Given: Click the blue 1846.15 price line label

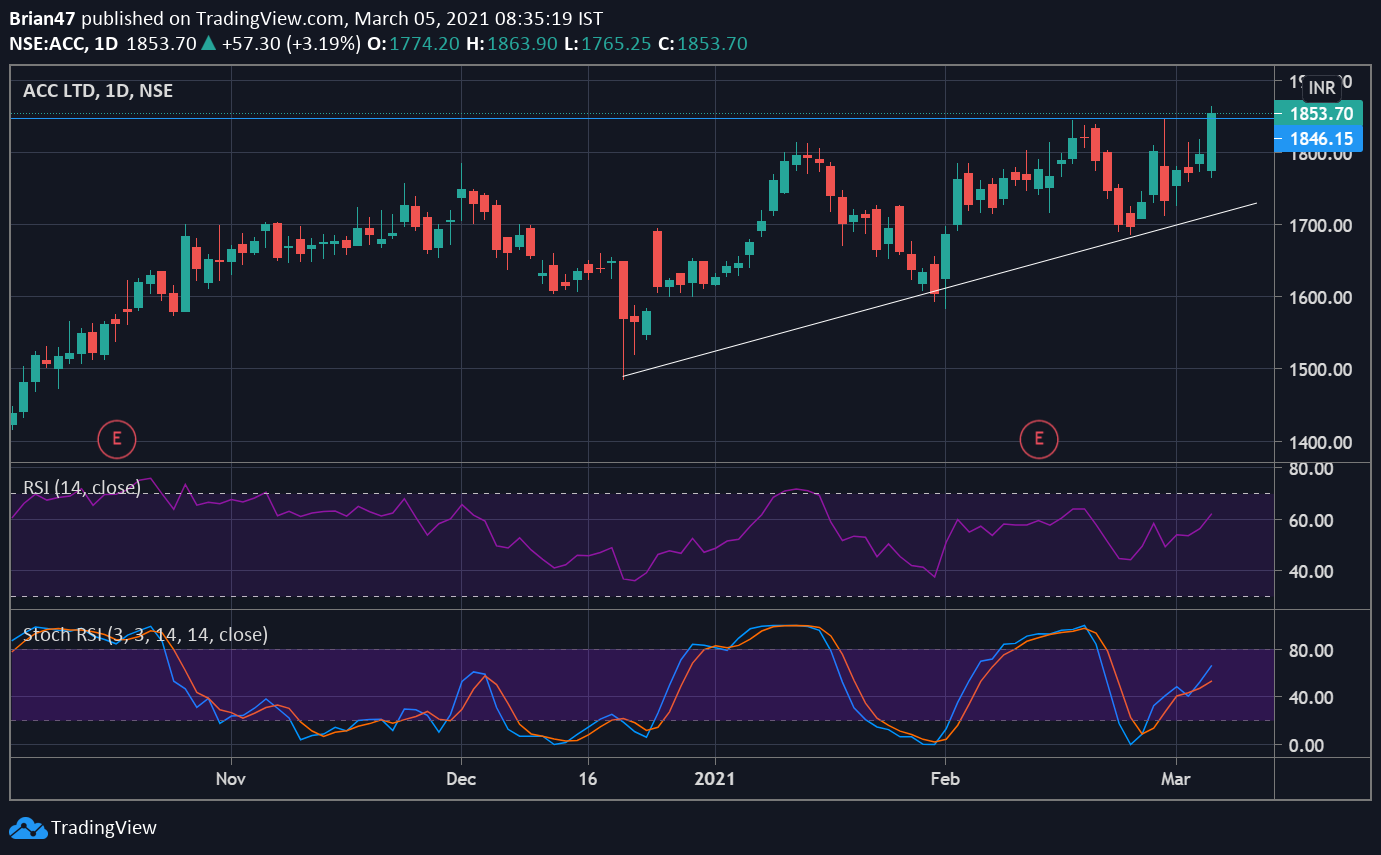Looking at the screenshot, I should tap(1321, 139).
